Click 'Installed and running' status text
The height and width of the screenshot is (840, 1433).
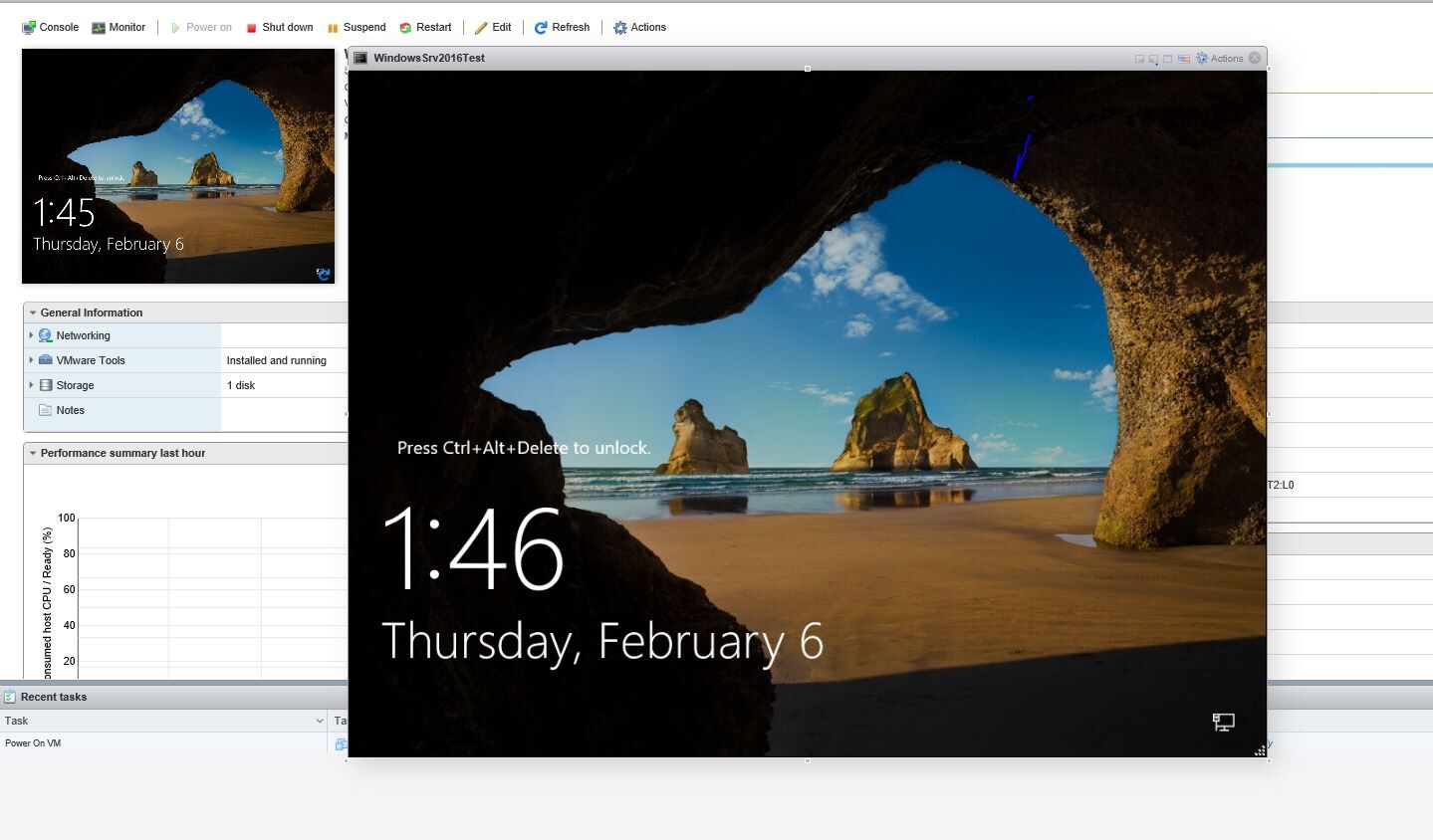[x=276, y=360]
